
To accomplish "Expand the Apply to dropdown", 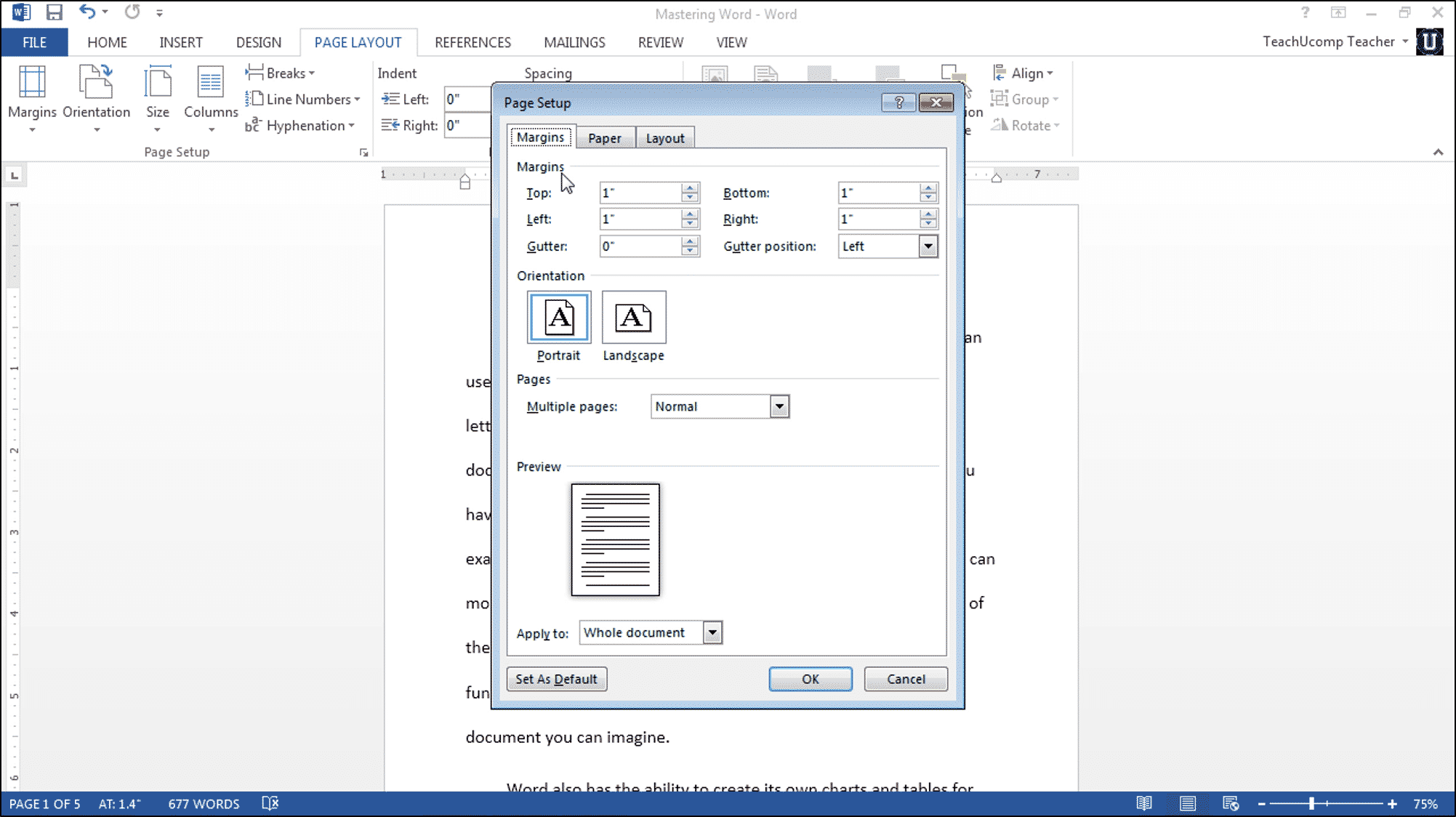I will pos(712,632).
